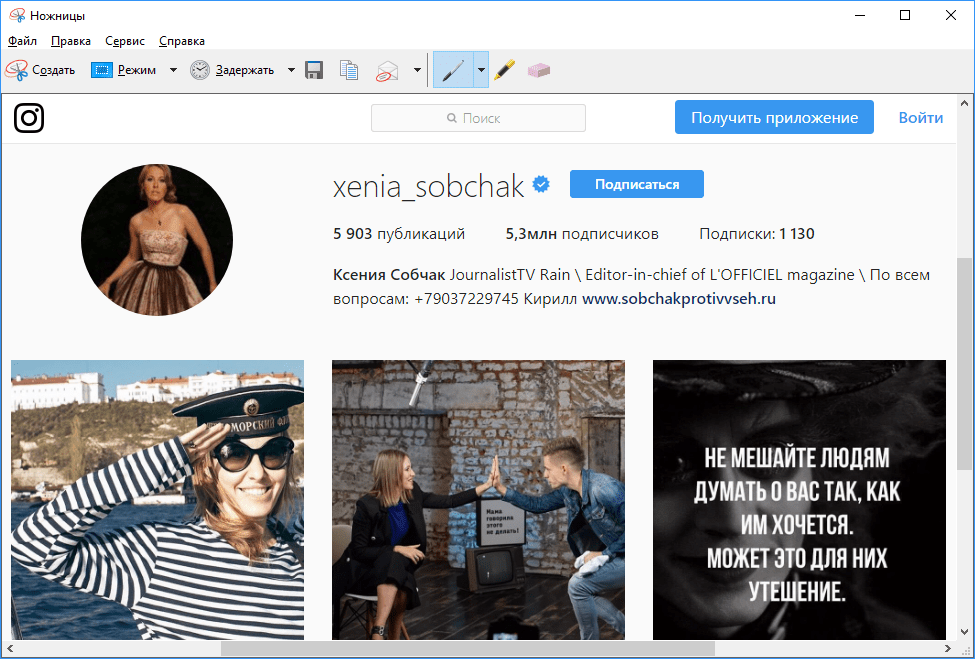This screenshot has height=659, width=975.
Task: Click the Подписаться follow button
Action: [x=636, y=184]
